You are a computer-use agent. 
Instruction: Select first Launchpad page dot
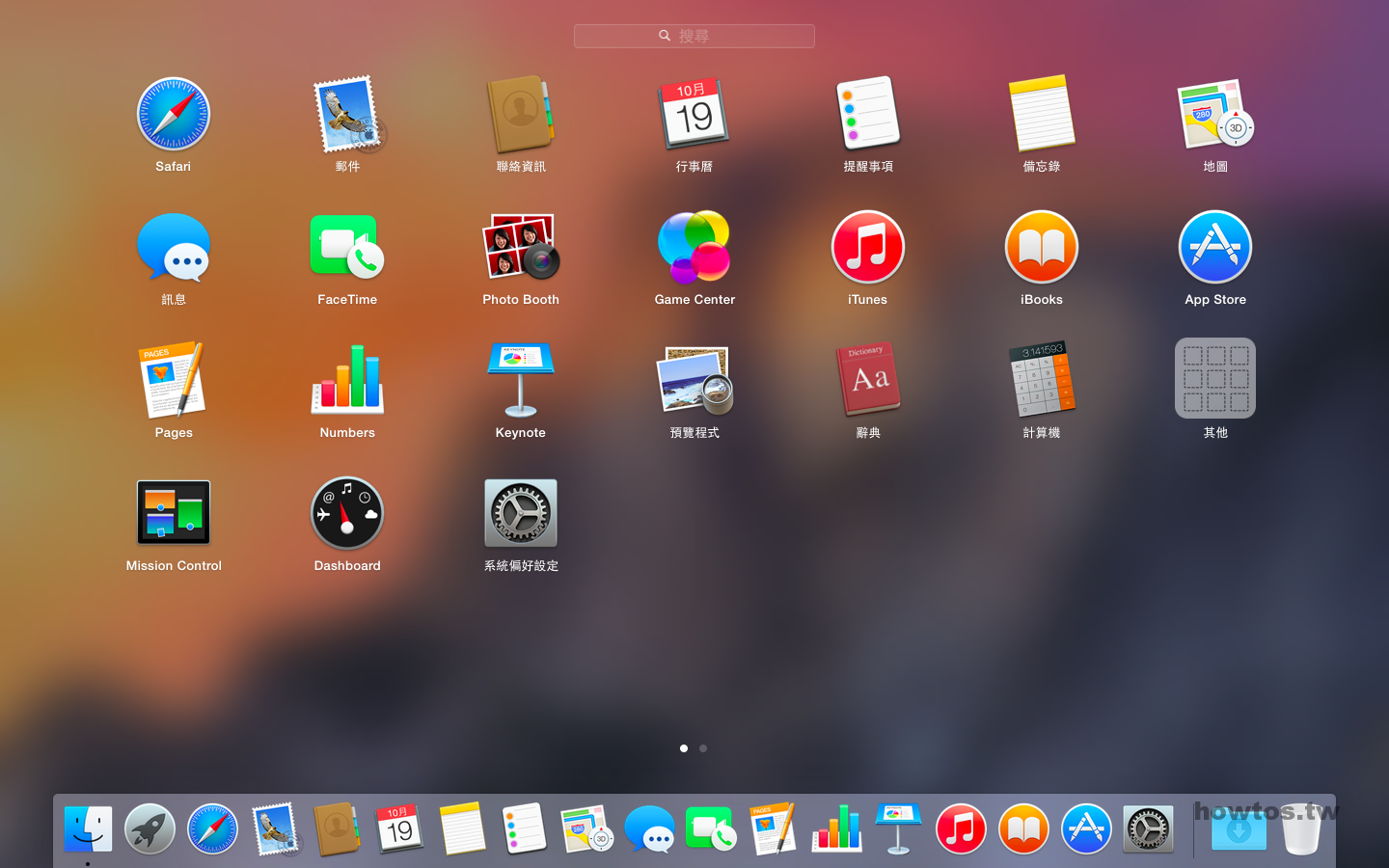pos(684,748)
